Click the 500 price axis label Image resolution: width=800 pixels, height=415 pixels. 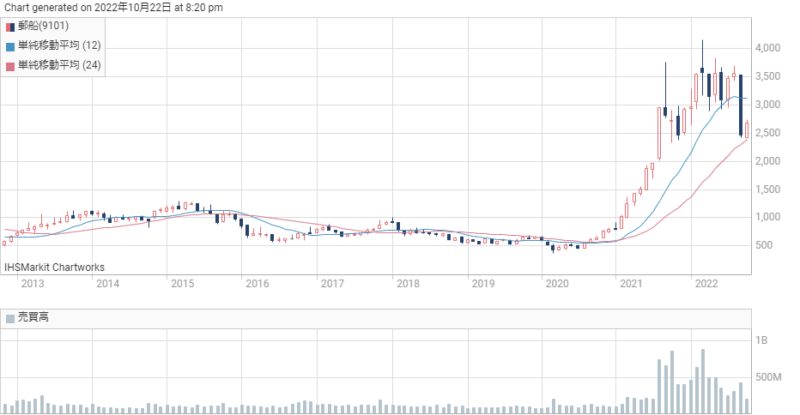click(x=764, y=246)
